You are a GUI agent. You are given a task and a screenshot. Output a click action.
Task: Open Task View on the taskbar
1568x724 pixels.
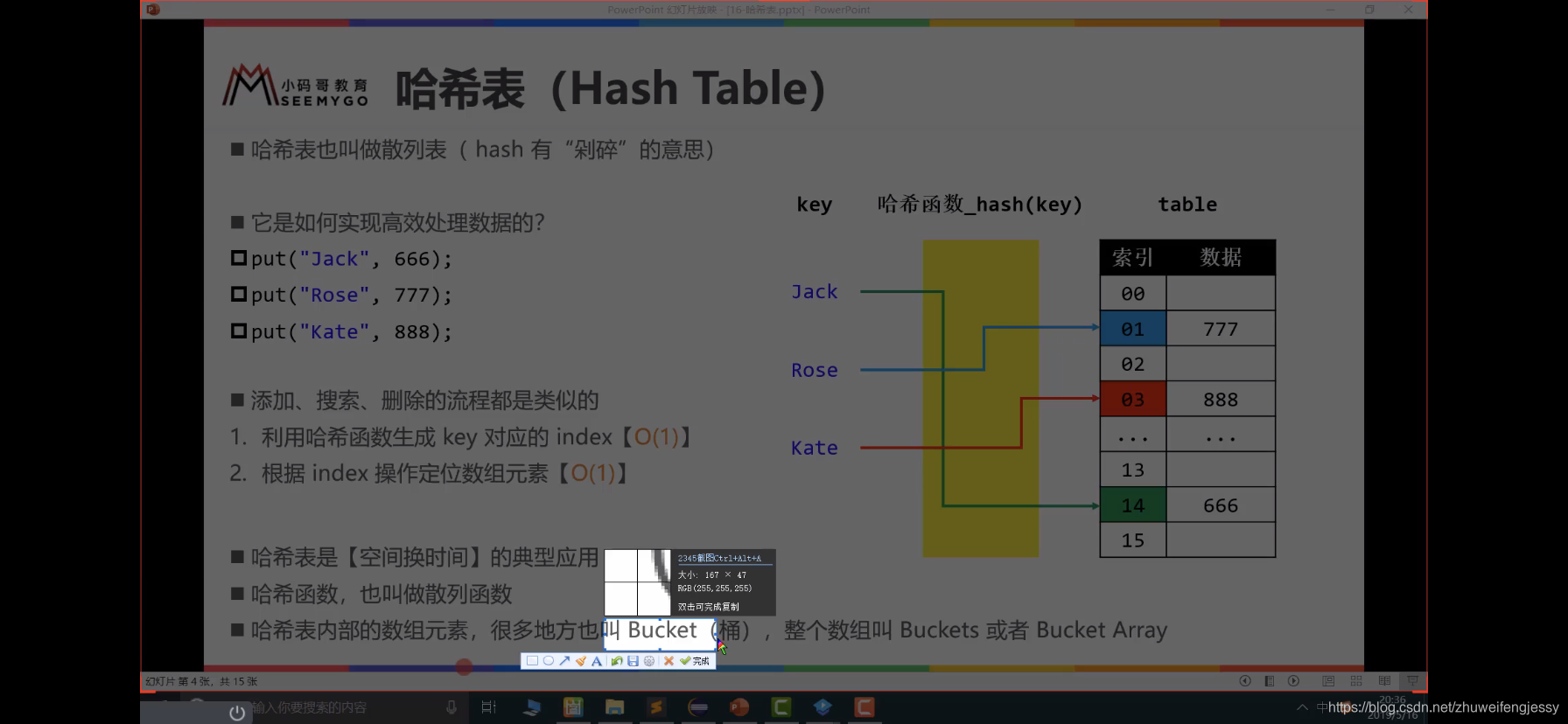(488, 707)
